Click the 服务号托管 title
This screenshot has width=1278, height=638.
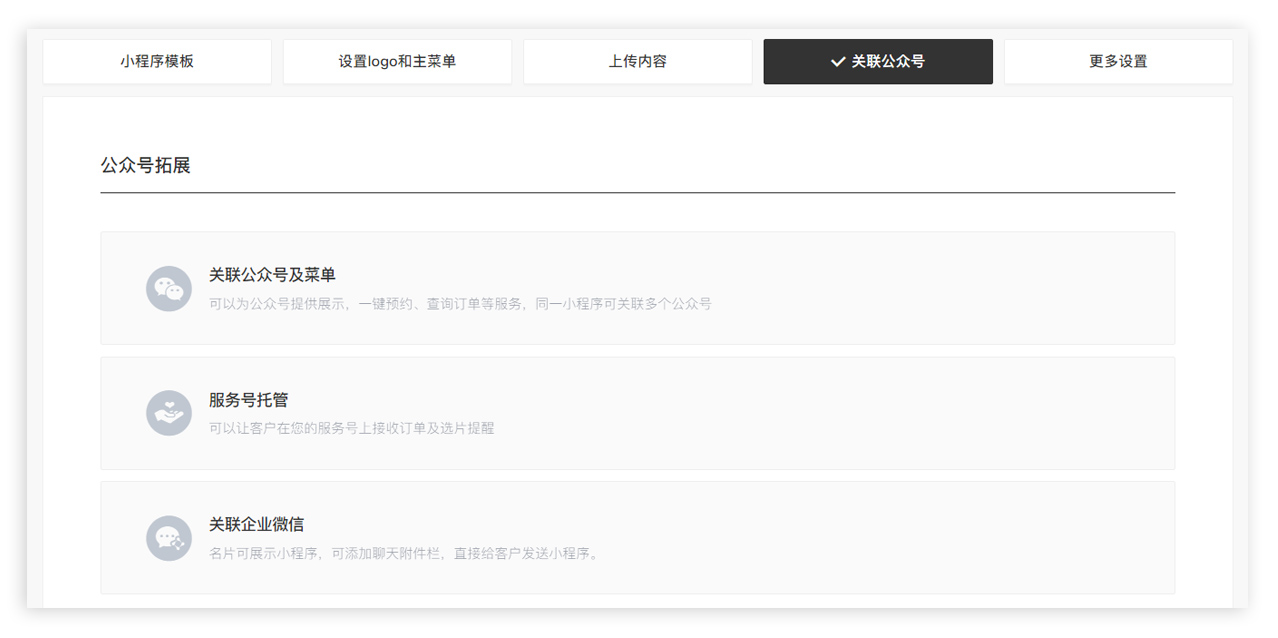(248, 400)
